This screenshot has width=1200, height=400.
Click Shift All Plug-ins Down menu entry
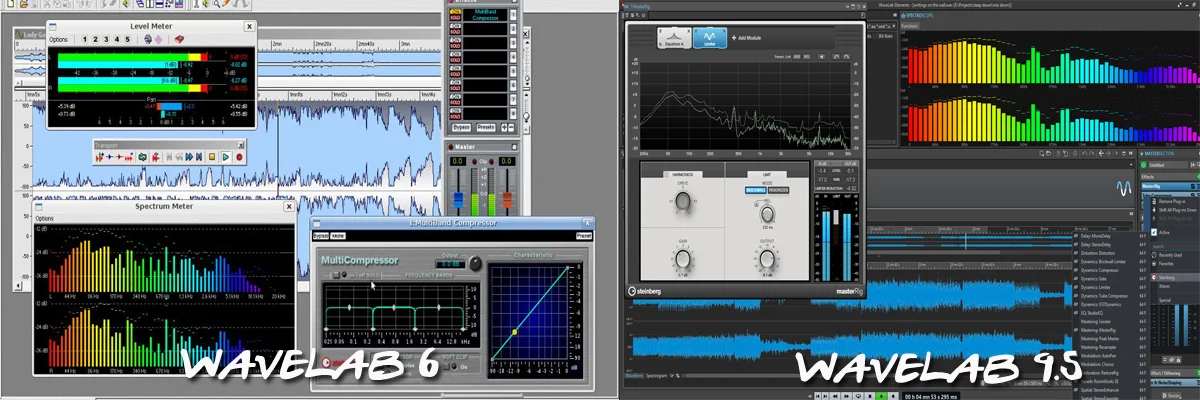click(x=1176, y=210)
